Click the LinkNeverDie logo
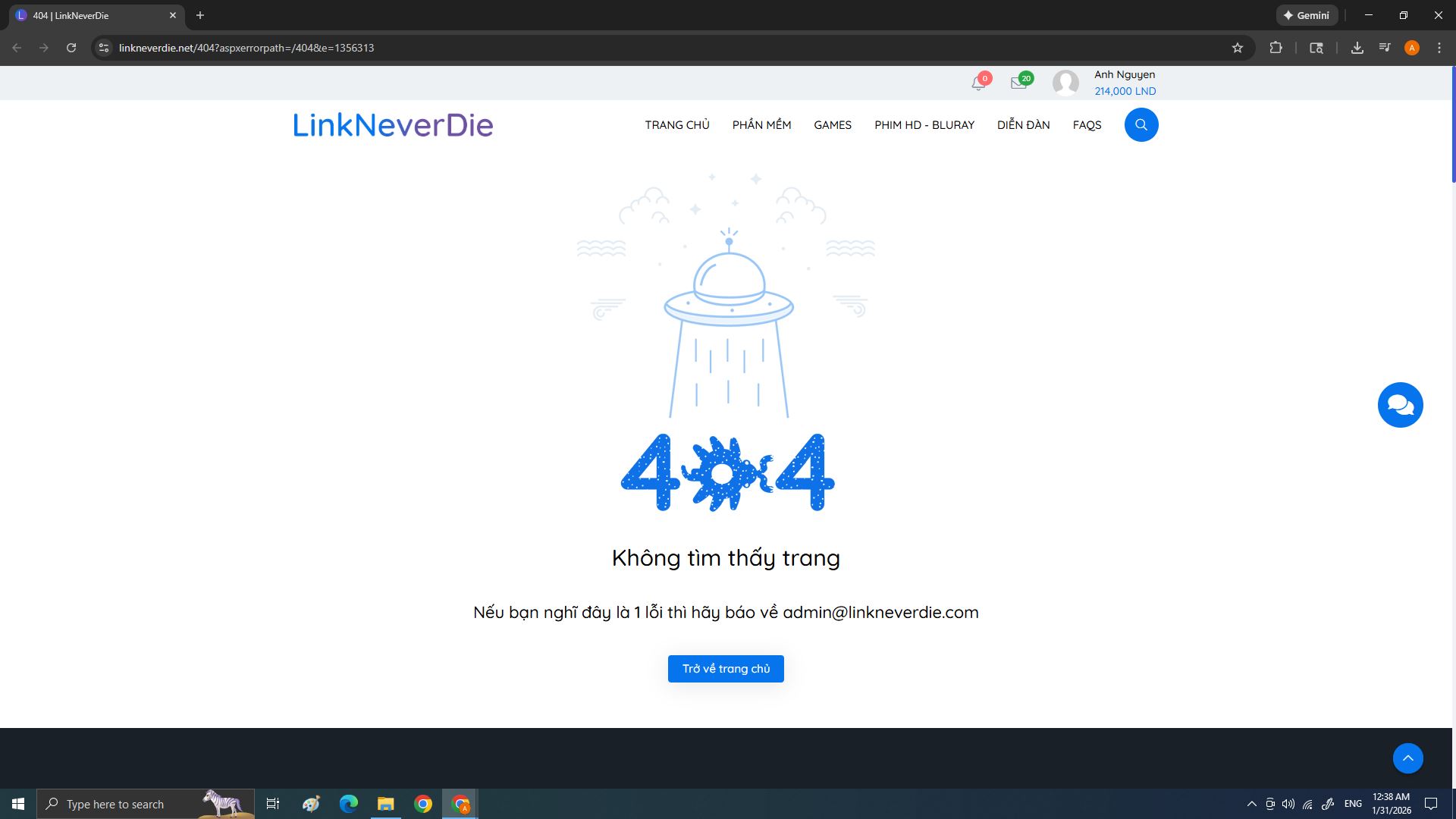 tap(393, 125)
